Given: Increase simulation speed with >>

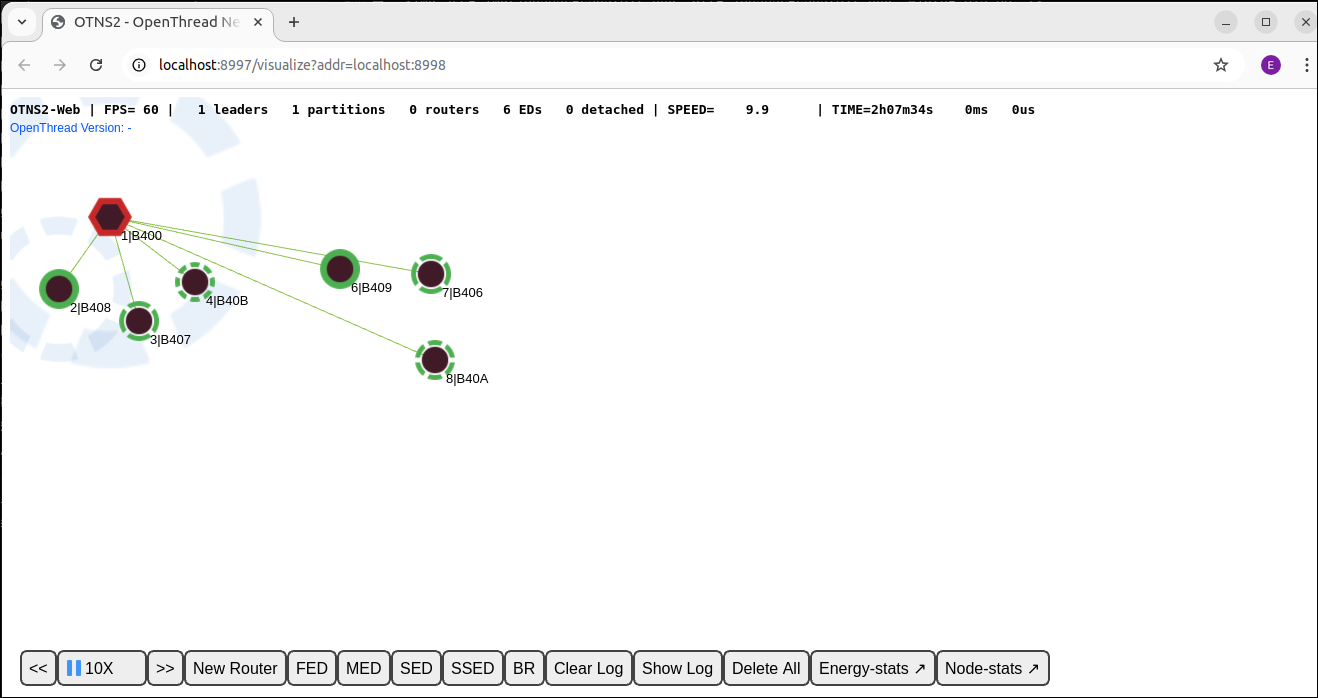Looking at the screenshot, I should [x=165, y=668].
